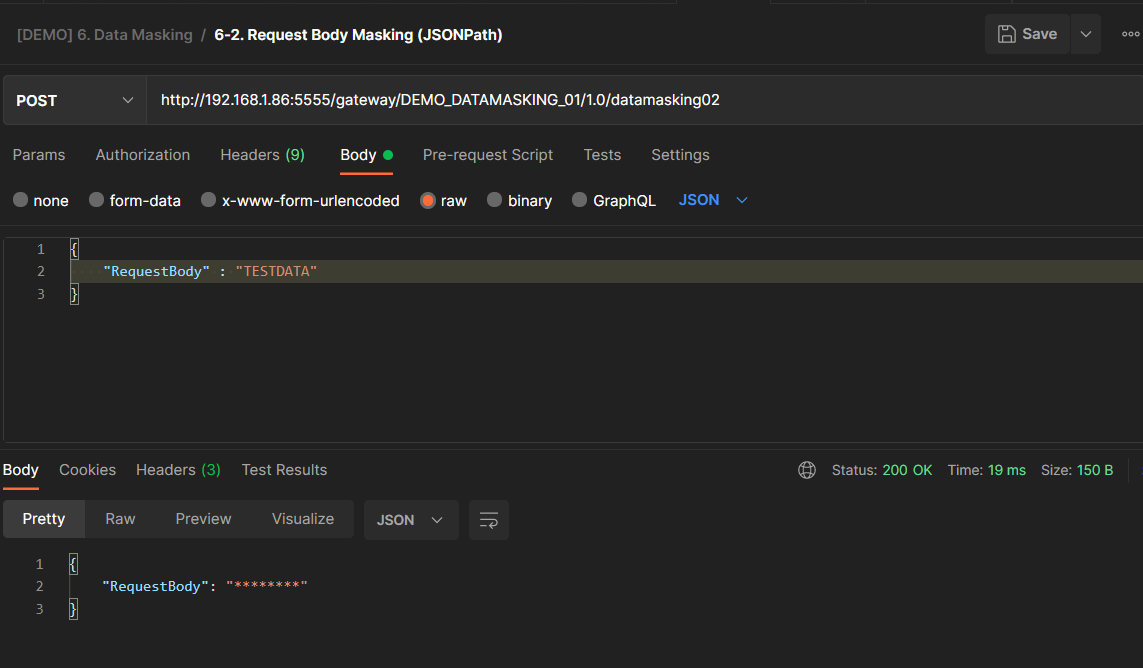View the response Test Results tab
1143x668 pixels.
click(284, 470)
